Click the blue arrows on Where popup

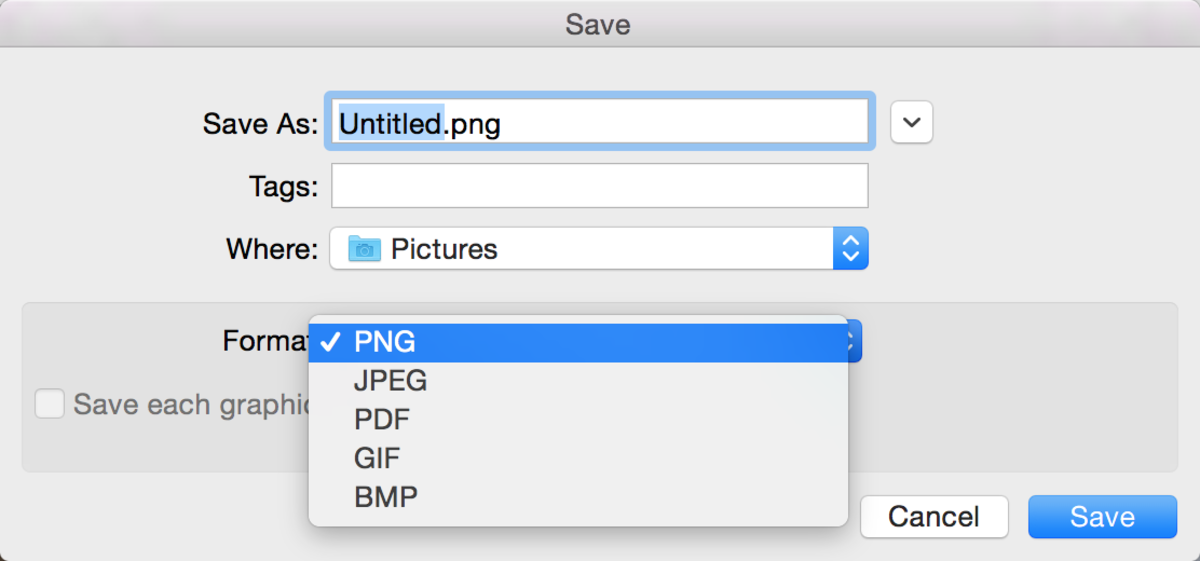point(850,248)
